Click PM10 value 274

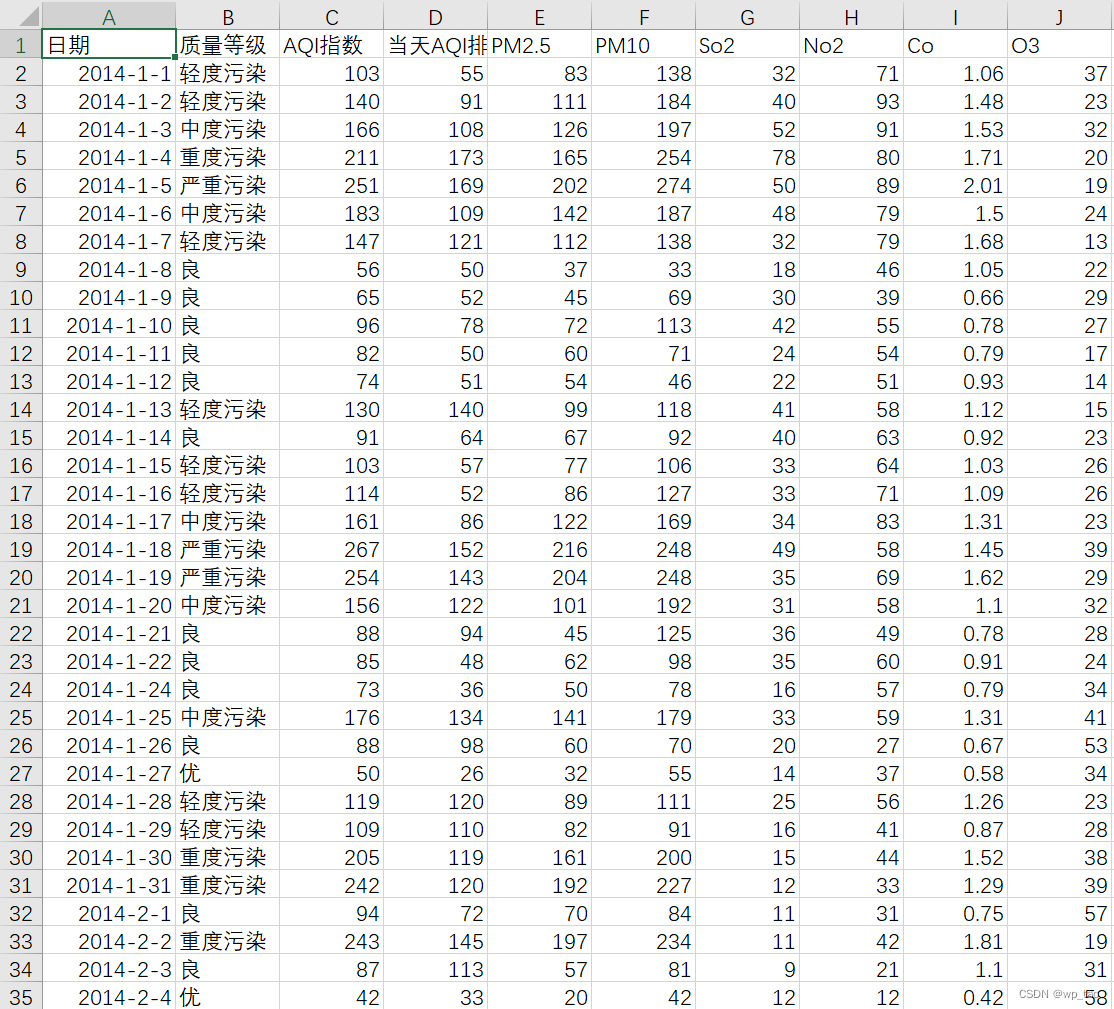(x=643, y=185)
